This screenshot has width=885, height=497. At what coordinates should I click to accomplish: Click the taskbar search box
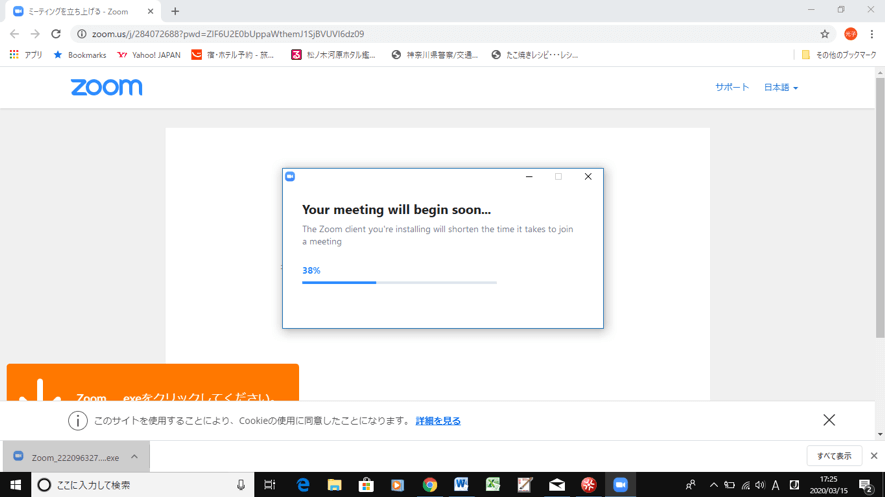(144, 485)
